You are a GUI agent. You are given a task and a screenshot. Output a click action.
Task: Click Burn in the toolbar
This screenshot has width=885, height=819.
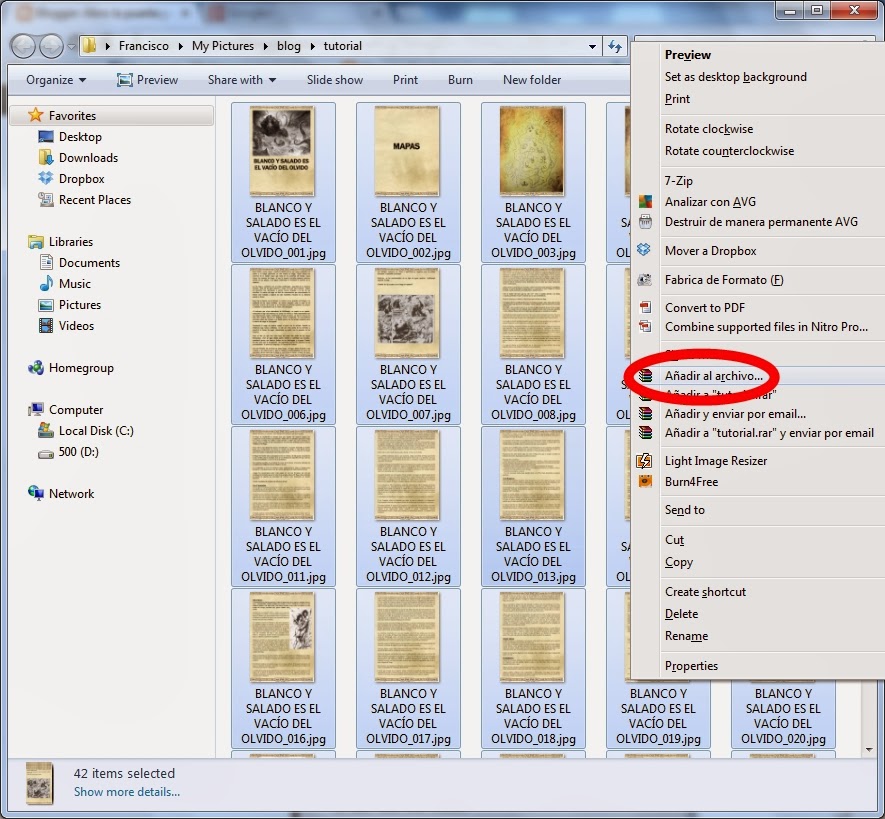click(460, 80)
